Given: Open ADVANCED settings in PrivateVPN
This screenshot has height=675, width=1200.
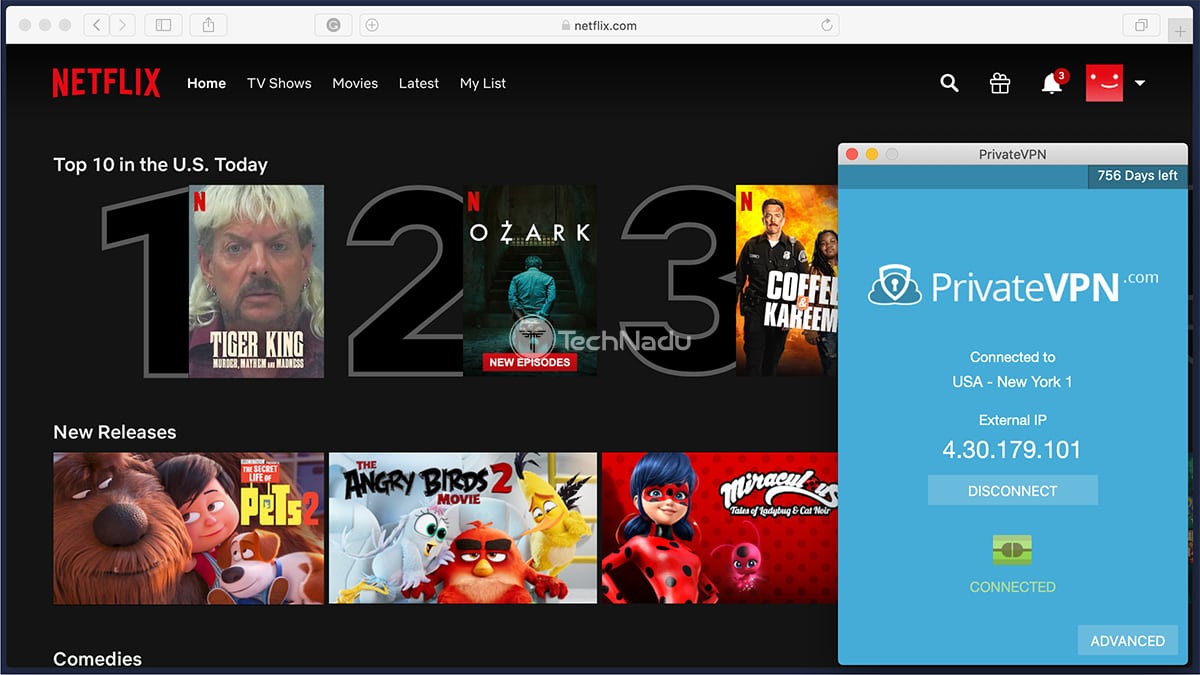Looking at the screenshot, I should [1128, 640].
